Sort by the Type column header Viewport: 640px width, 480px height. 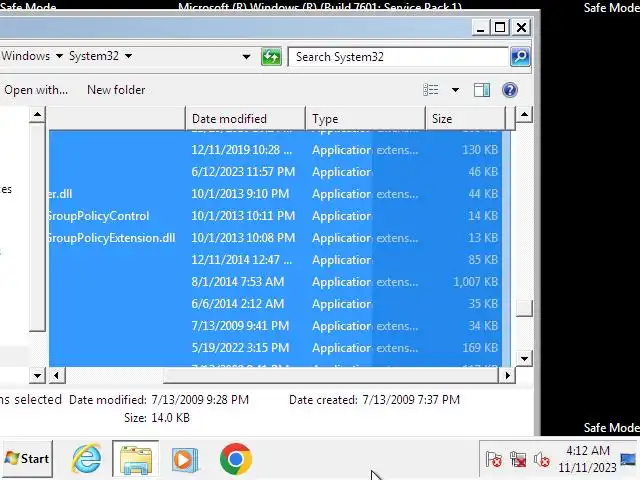point(365,119)
